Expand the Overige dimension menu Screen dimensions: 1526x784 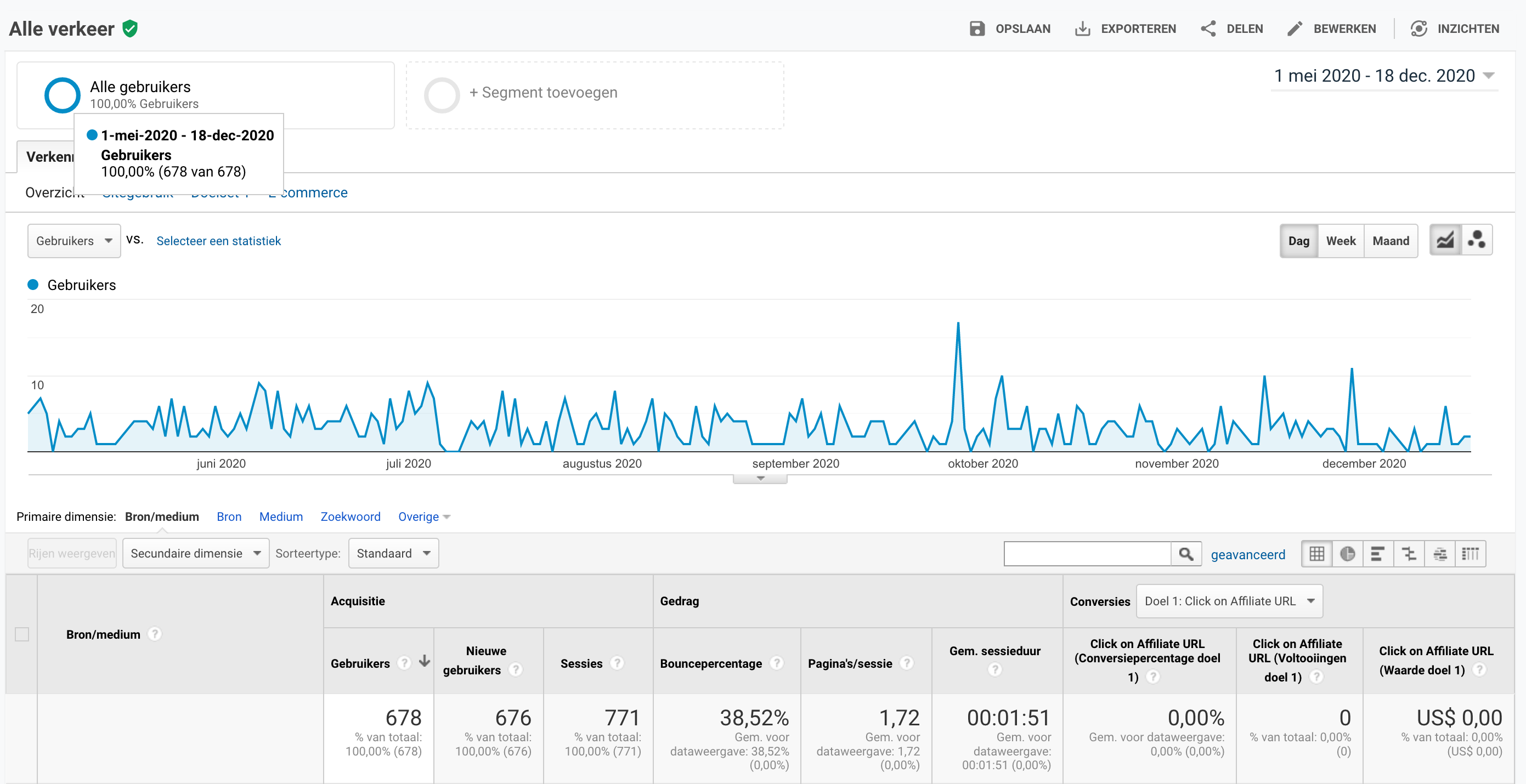(424, 516)
